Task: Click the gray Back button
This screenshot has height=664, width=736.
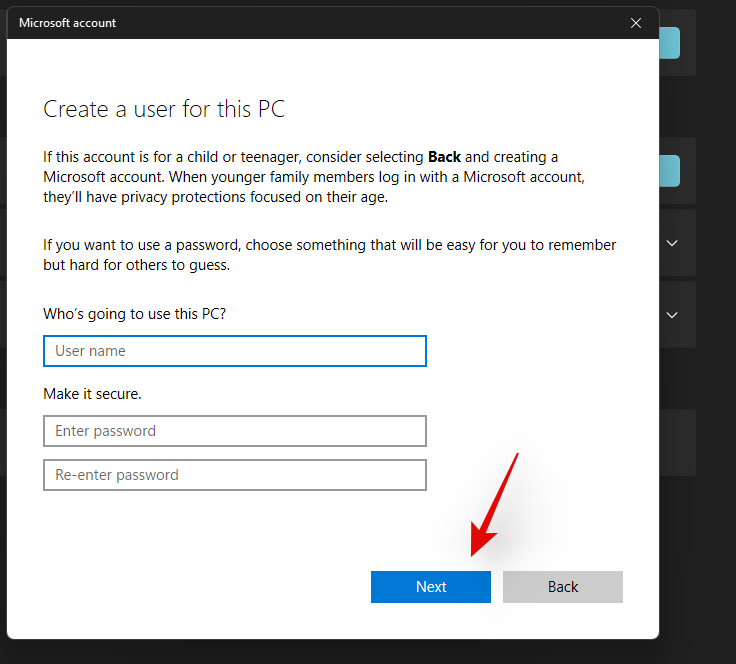Action: (563, 587)
